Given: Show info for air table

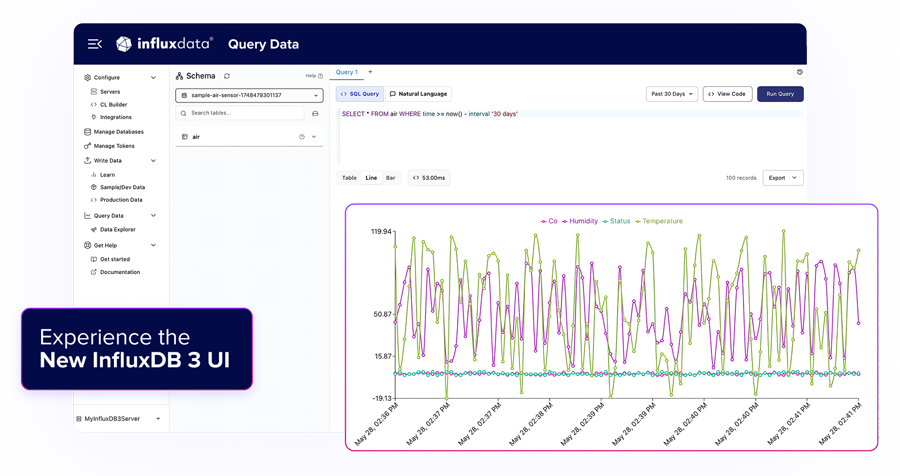Looking at the screenshot, I should [301, 137].
